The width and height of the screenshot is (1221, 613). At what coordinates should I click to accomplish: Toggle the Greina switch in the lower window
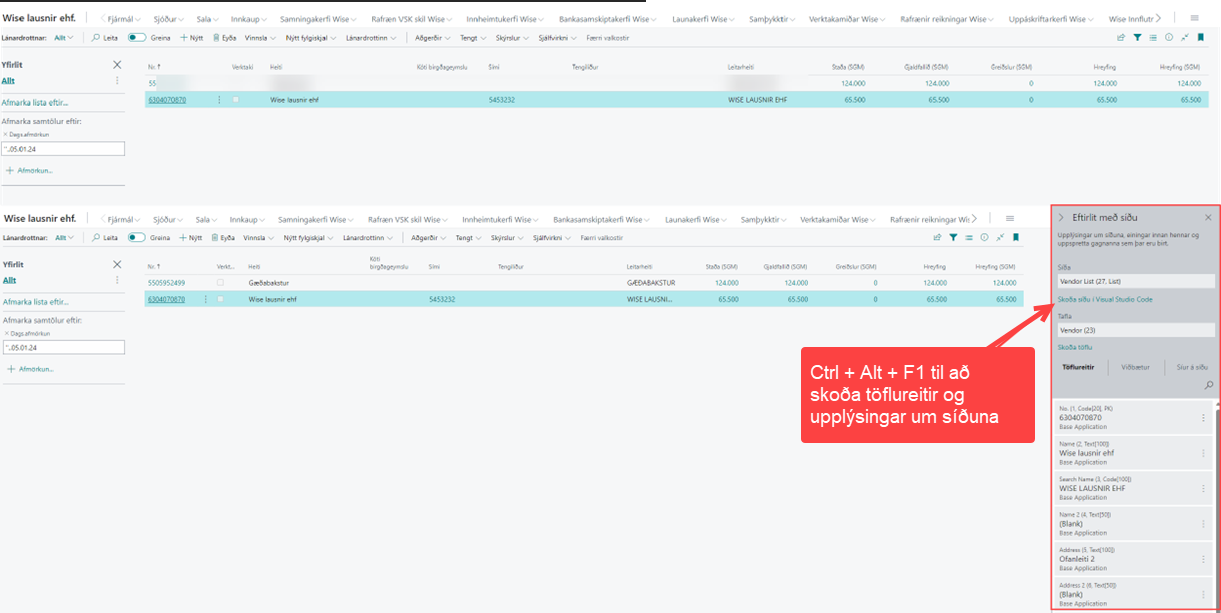137,238
